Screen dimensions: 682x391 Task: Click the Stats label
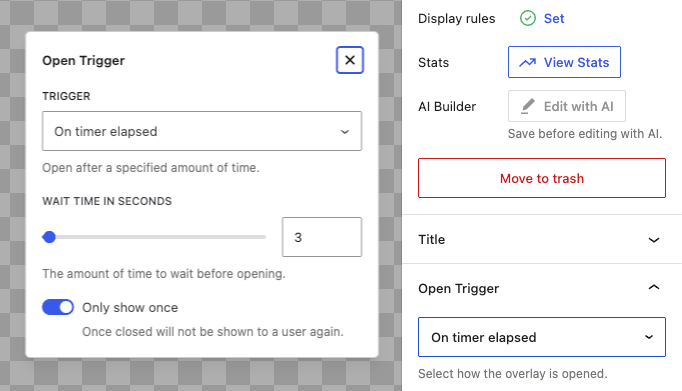coord(433,62)
